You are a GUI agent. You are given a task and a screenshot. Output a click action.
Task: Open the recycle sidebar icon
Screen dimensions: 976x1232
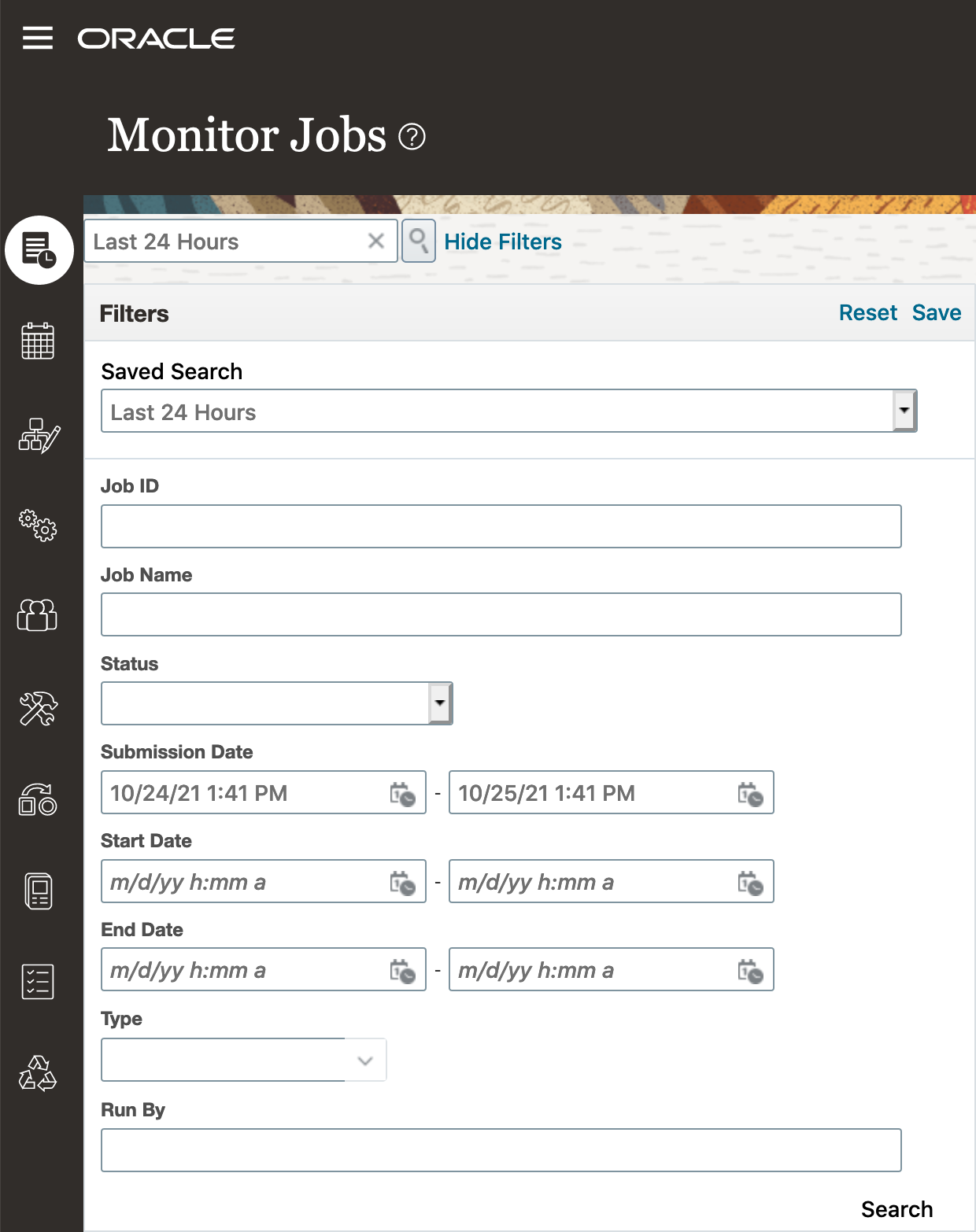tap(38, 1073)
